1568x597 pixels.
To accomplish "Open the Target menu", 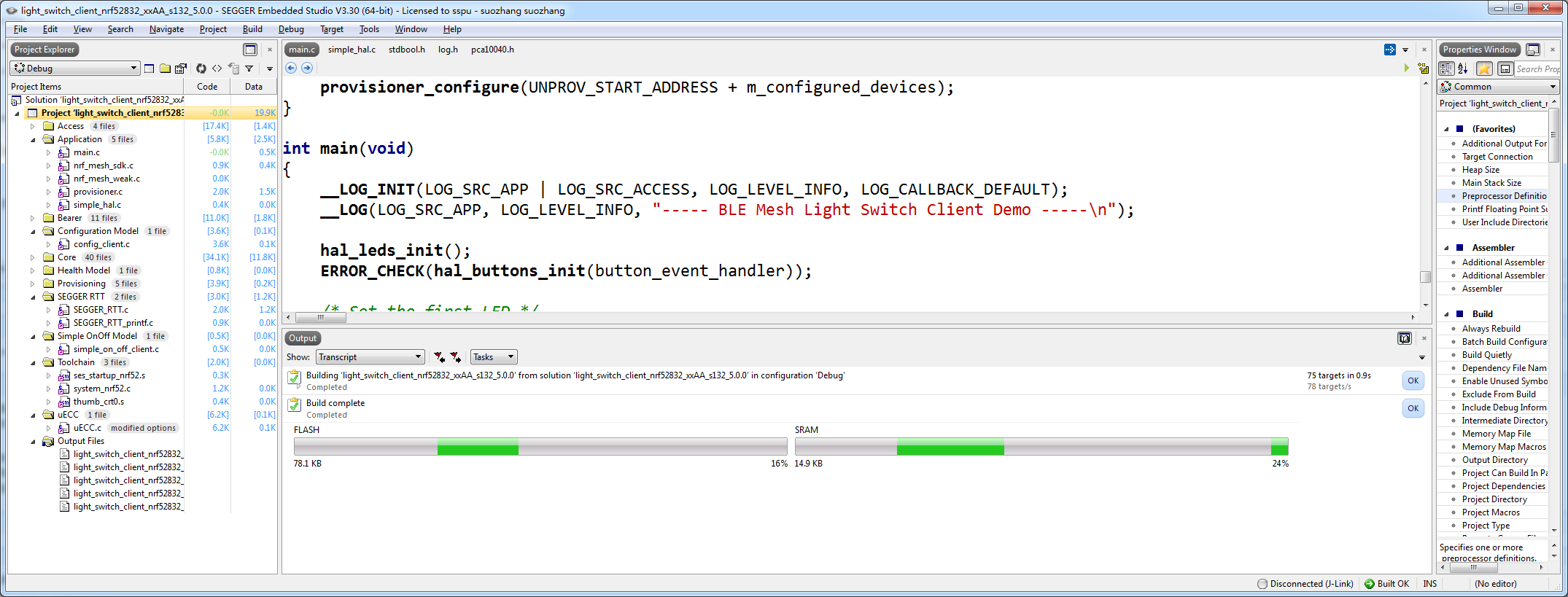I will coord(332,29).
